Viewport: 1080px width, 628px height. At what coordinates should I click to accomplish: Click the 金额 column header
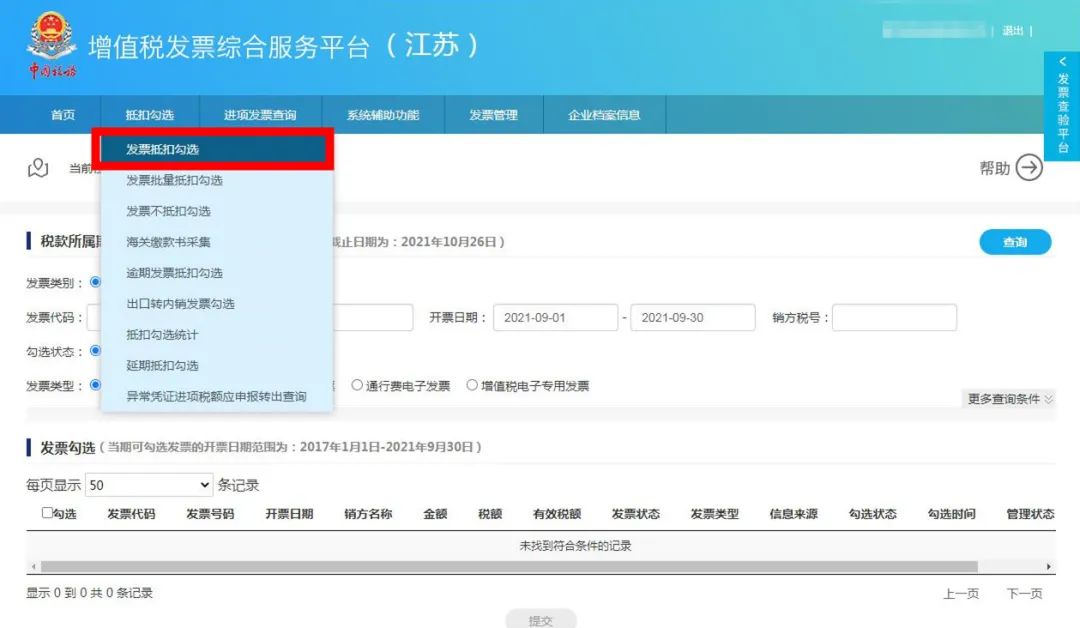coord(435,514)
